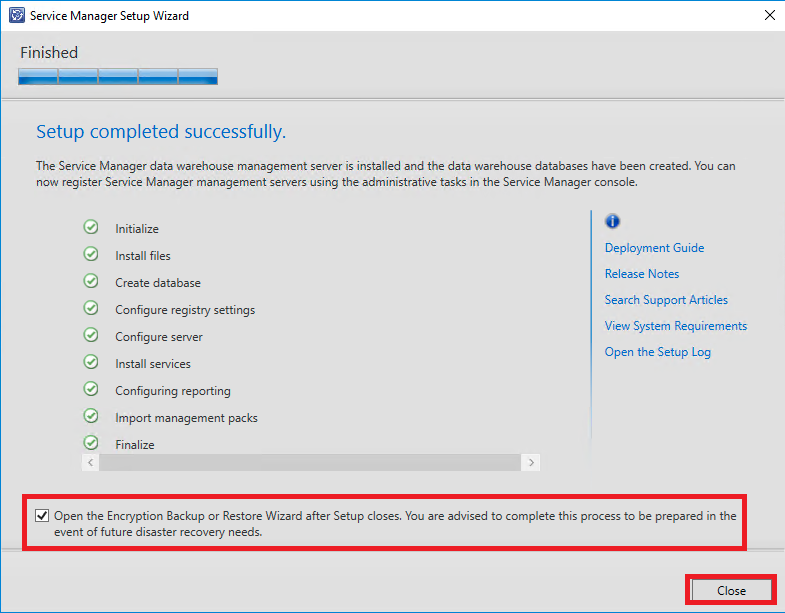The height and width of the screenshot is (613, 785).
Task: Click the right scroll arrow of step list
Action: coord(531,463)
